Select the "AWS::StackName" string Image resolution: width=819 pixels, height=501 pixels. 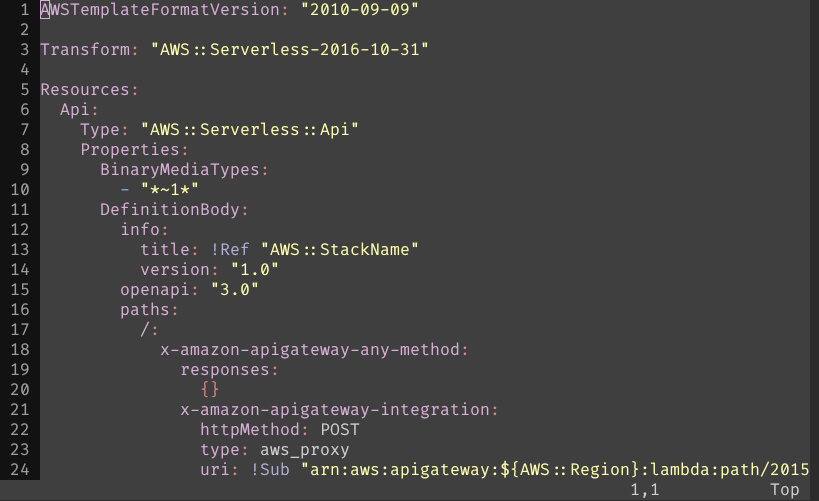[340, 250]
